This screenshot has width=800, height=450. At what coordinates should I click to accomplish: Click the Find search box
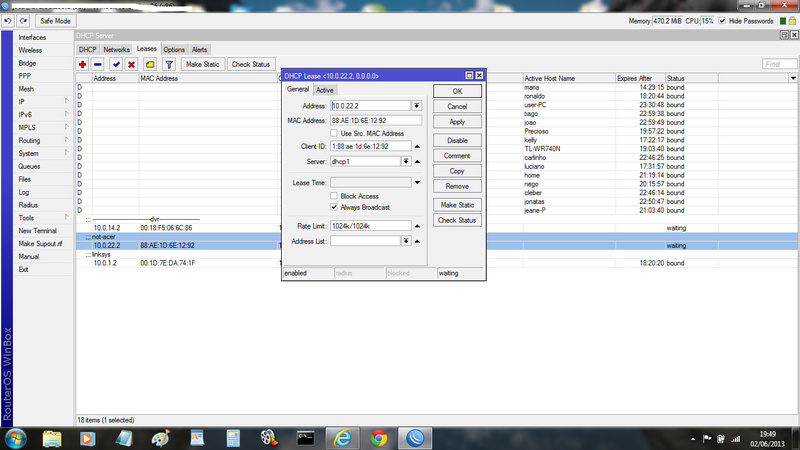(x=779, y=64)
